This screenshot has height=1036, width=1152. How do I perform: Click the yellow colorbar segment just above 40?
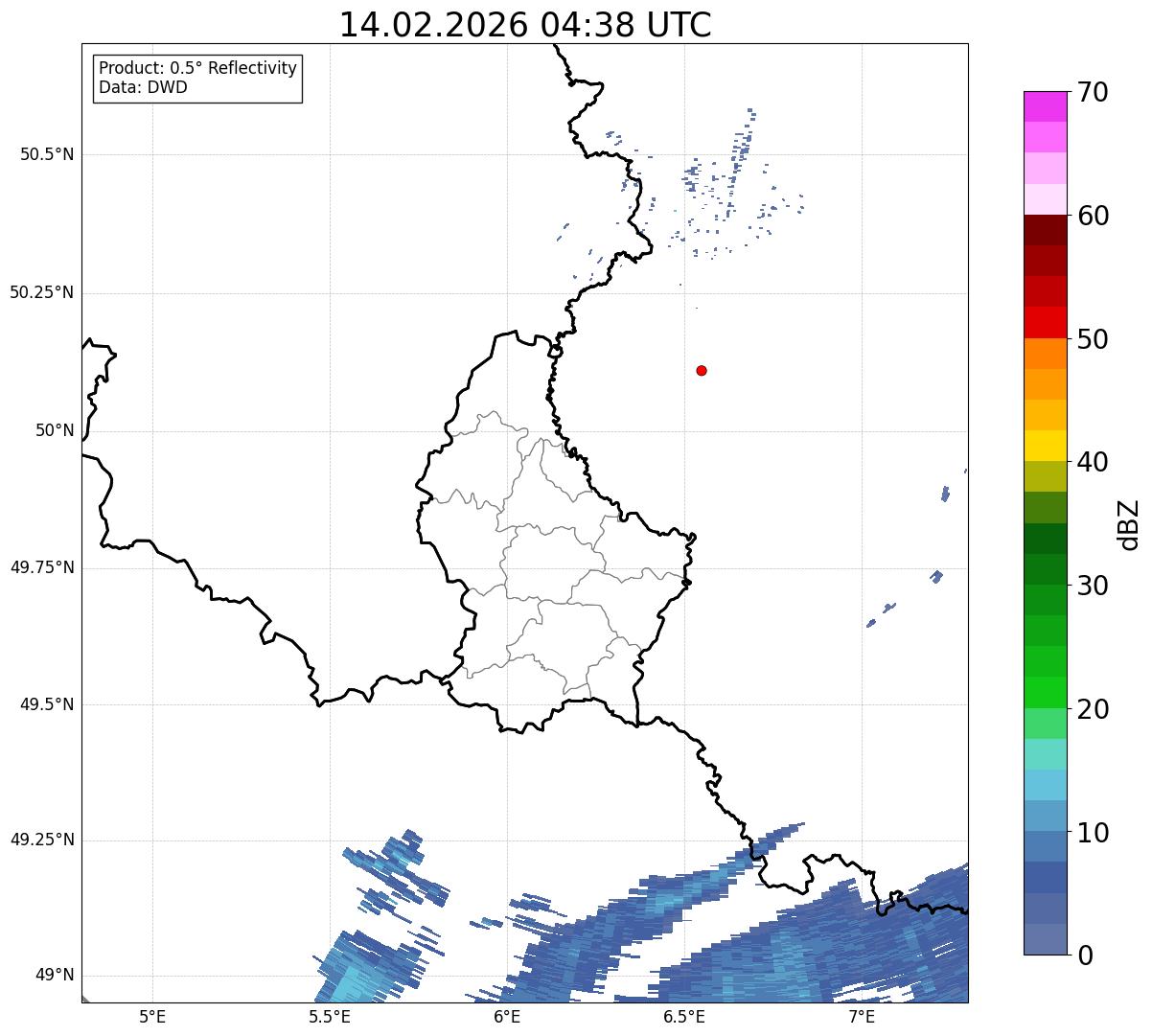click(x=1045, y=446)
